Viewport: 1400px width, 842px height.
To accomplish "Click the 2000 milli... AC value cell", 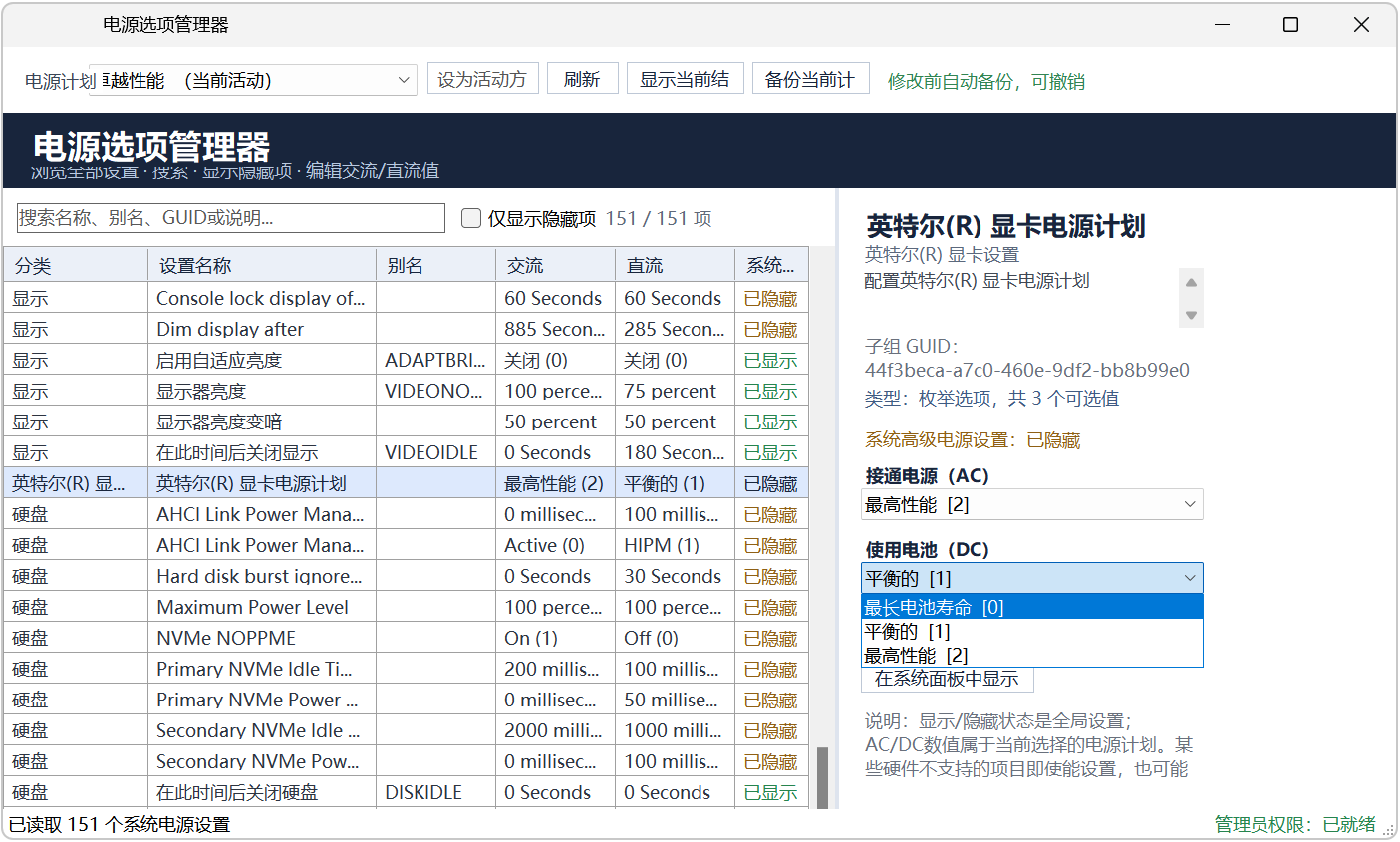I will [x=555, y=730].
